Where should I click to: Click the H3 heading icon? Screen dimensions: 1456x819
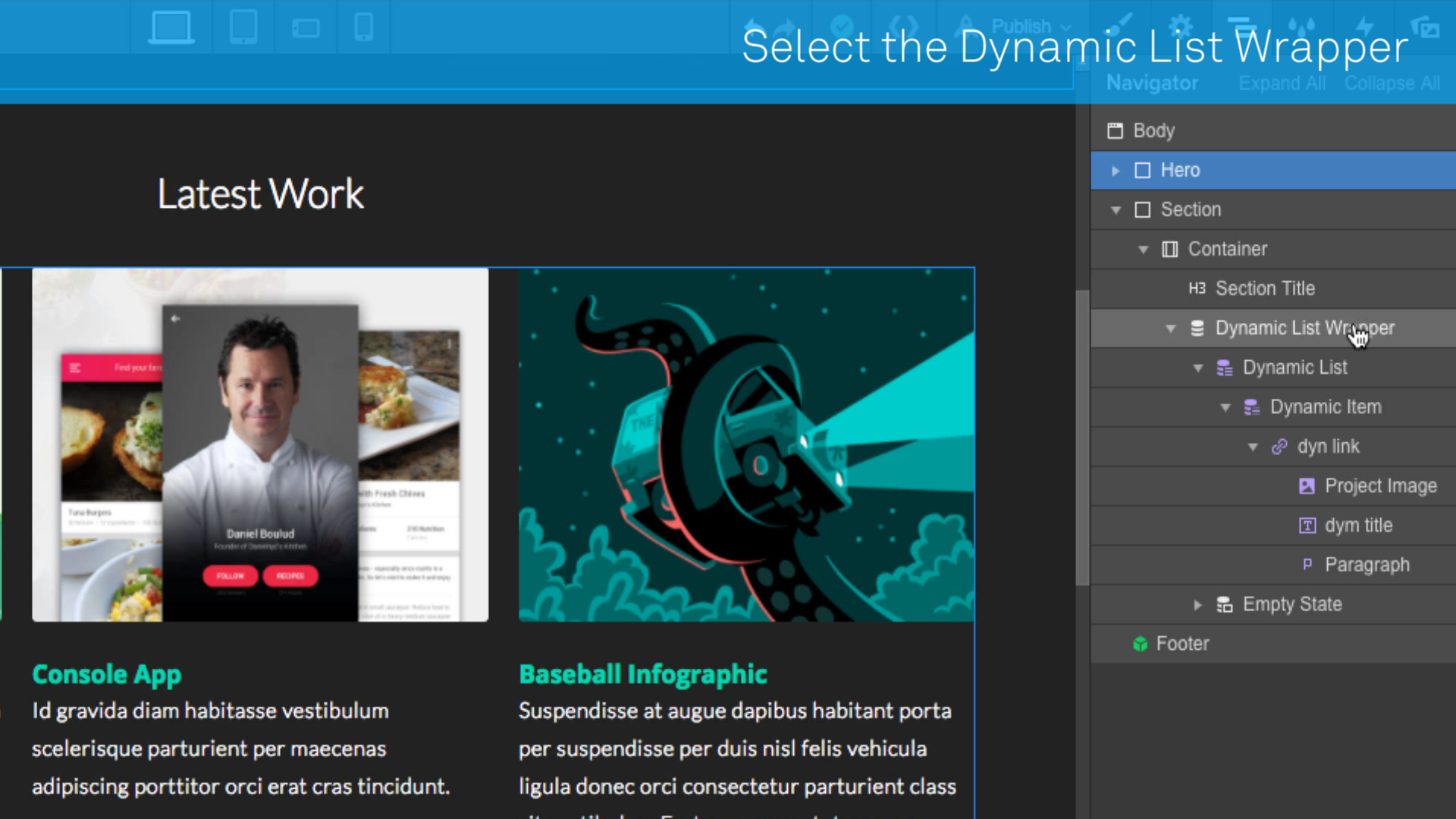tap(1197, 288)
